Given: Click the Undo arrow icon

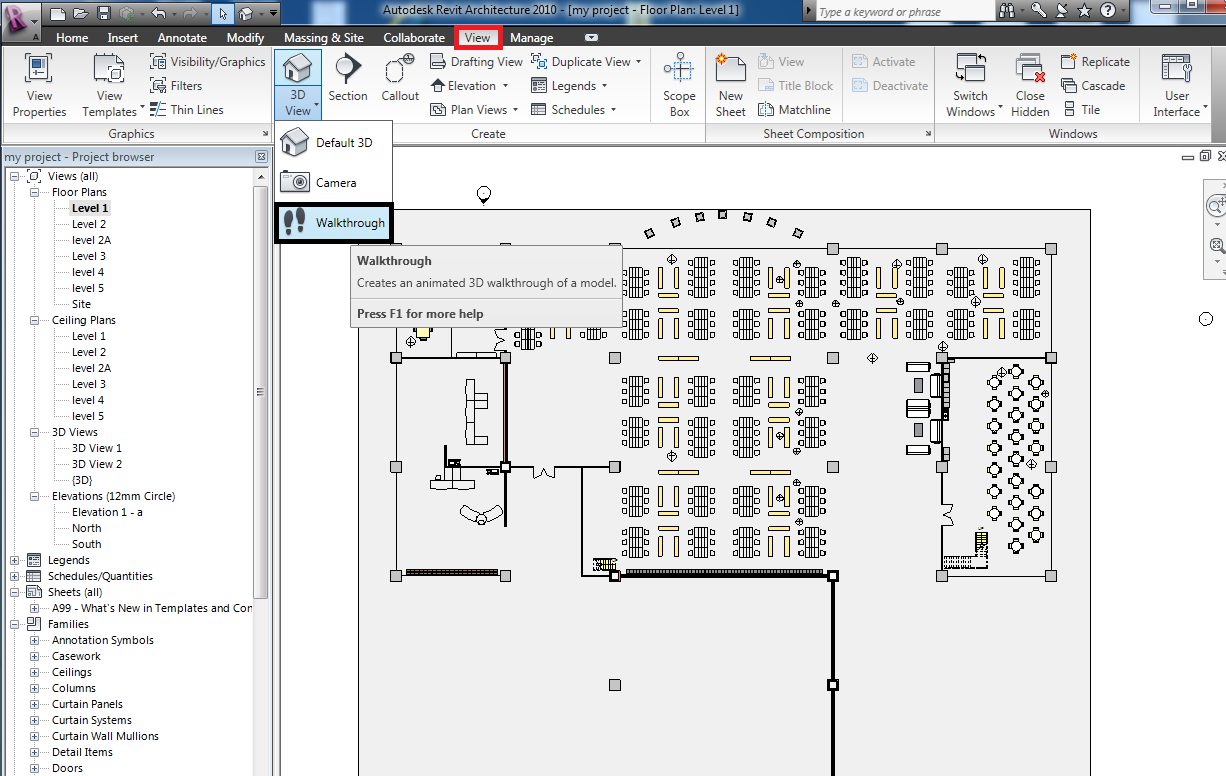Looking at the screenshot, I should pyautogui.click(x=158, y=14).
